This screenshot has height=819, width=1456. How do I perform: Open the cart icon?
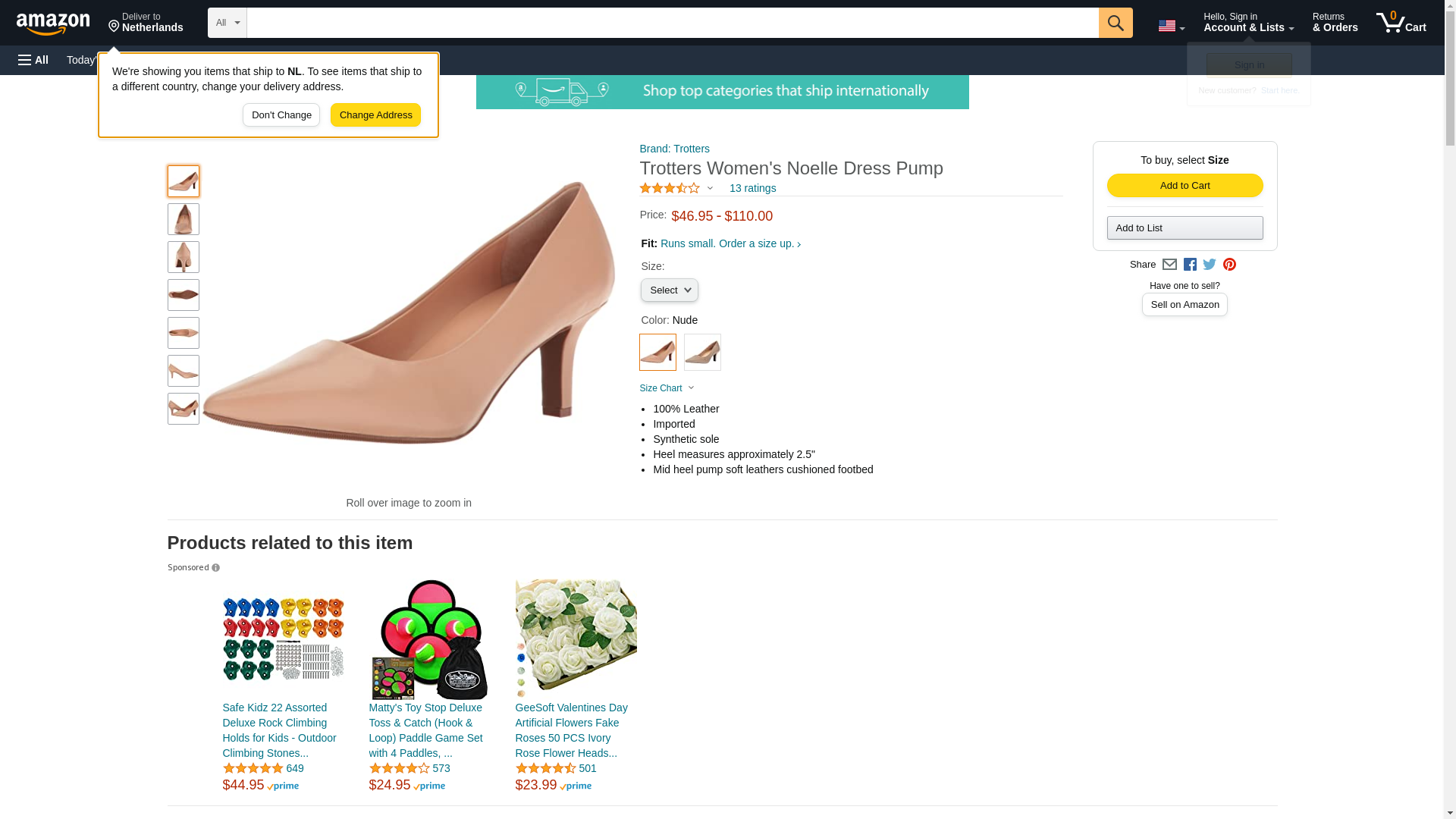[x=1401, y=23]
